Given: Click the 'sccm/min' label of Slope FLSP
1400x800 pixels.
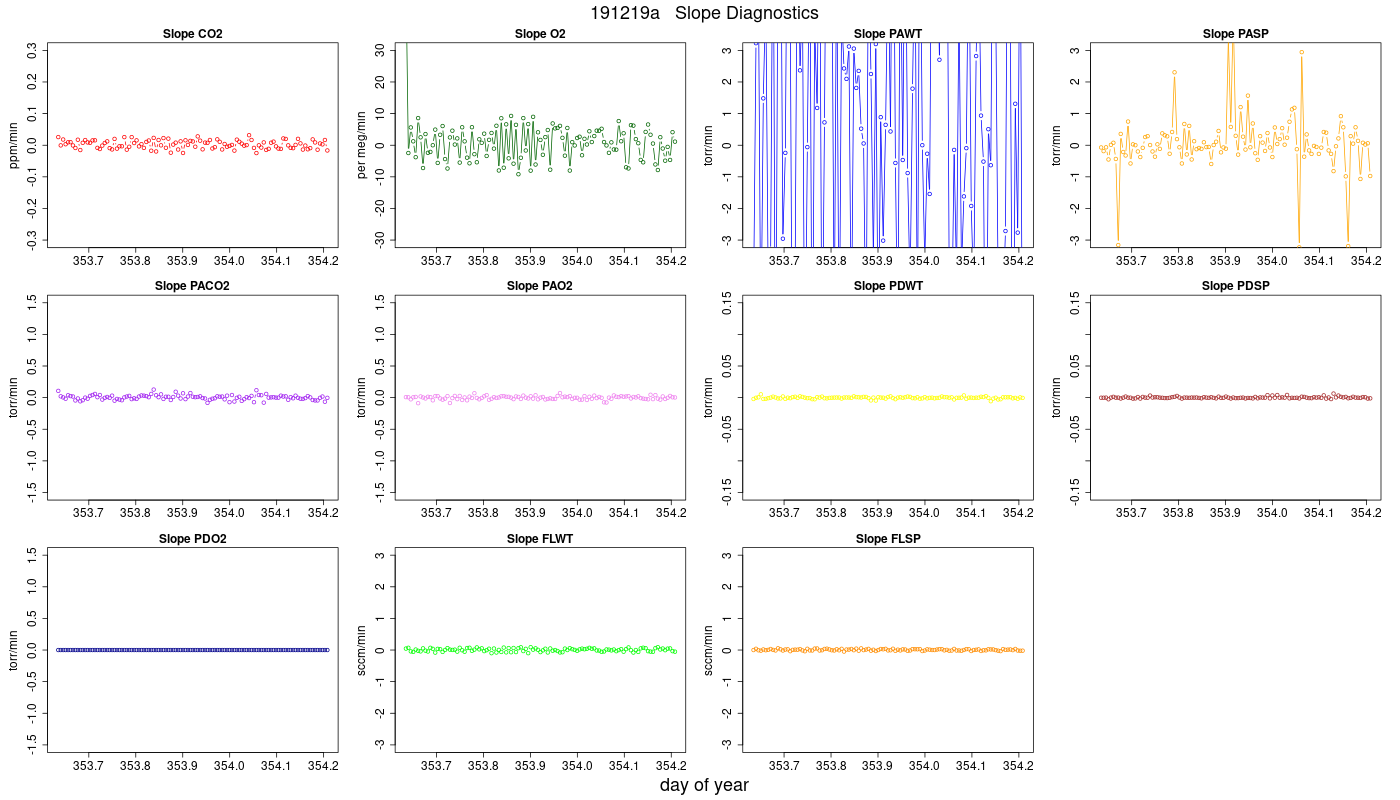Looking at the screenshot, I should coord(710,650).
